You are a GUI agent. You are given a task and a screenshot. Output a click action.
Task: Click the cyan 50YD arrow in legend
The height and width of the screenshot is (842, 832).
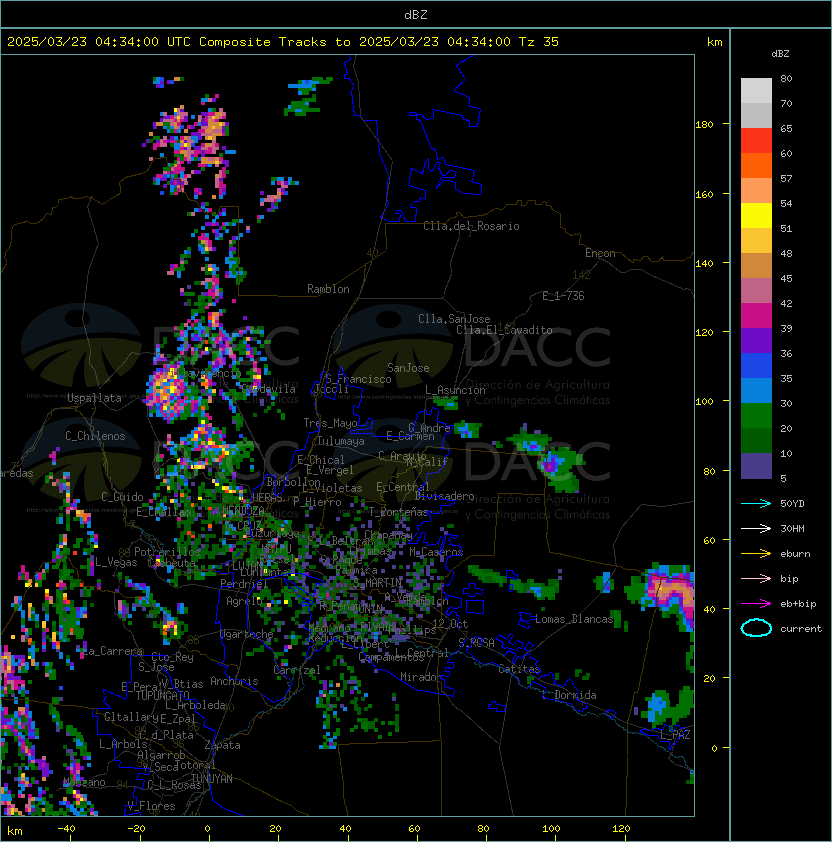pos(756,504)
